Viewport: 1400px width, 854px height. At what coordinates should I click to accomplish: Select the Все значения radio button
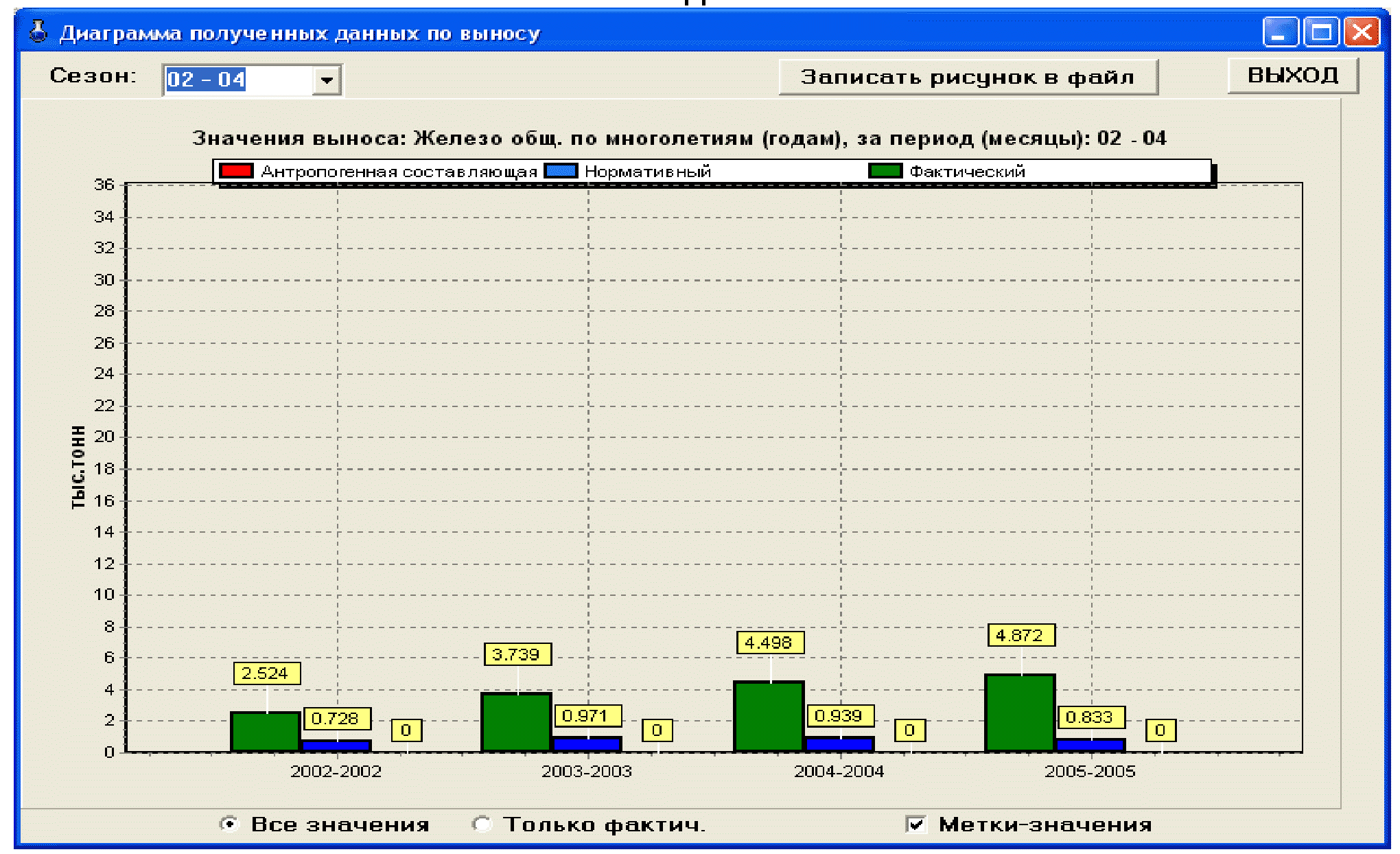point(229,824)
